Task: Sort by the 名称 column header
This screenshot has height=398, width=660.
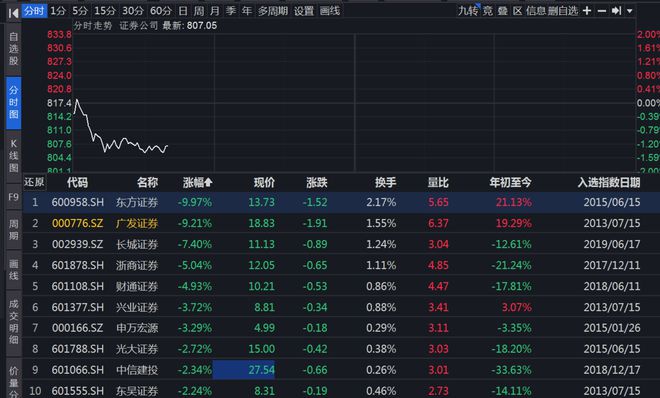Action: (x=147, y=183)
